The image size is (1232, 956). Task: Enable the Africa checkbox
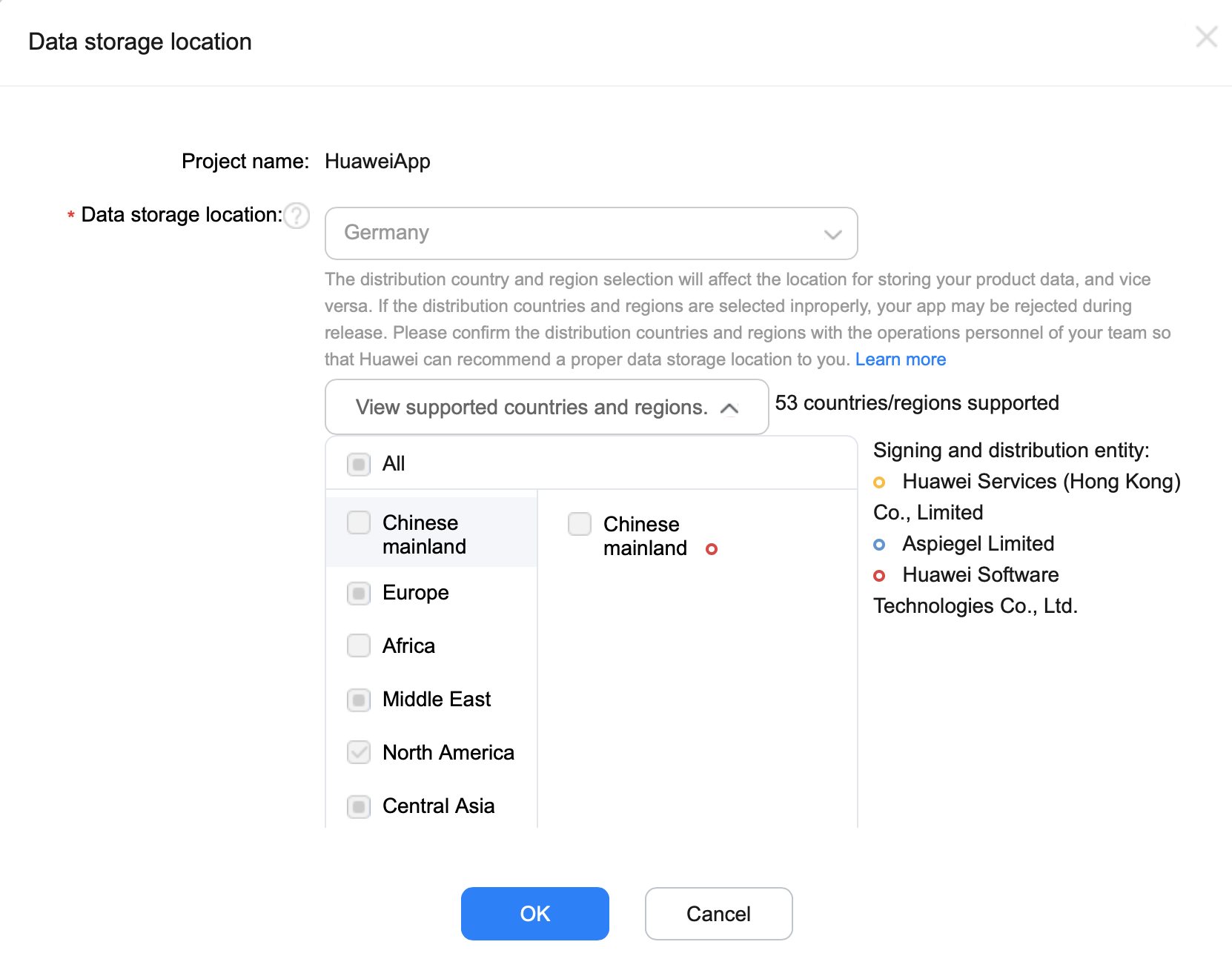click(x=359, y=645)
